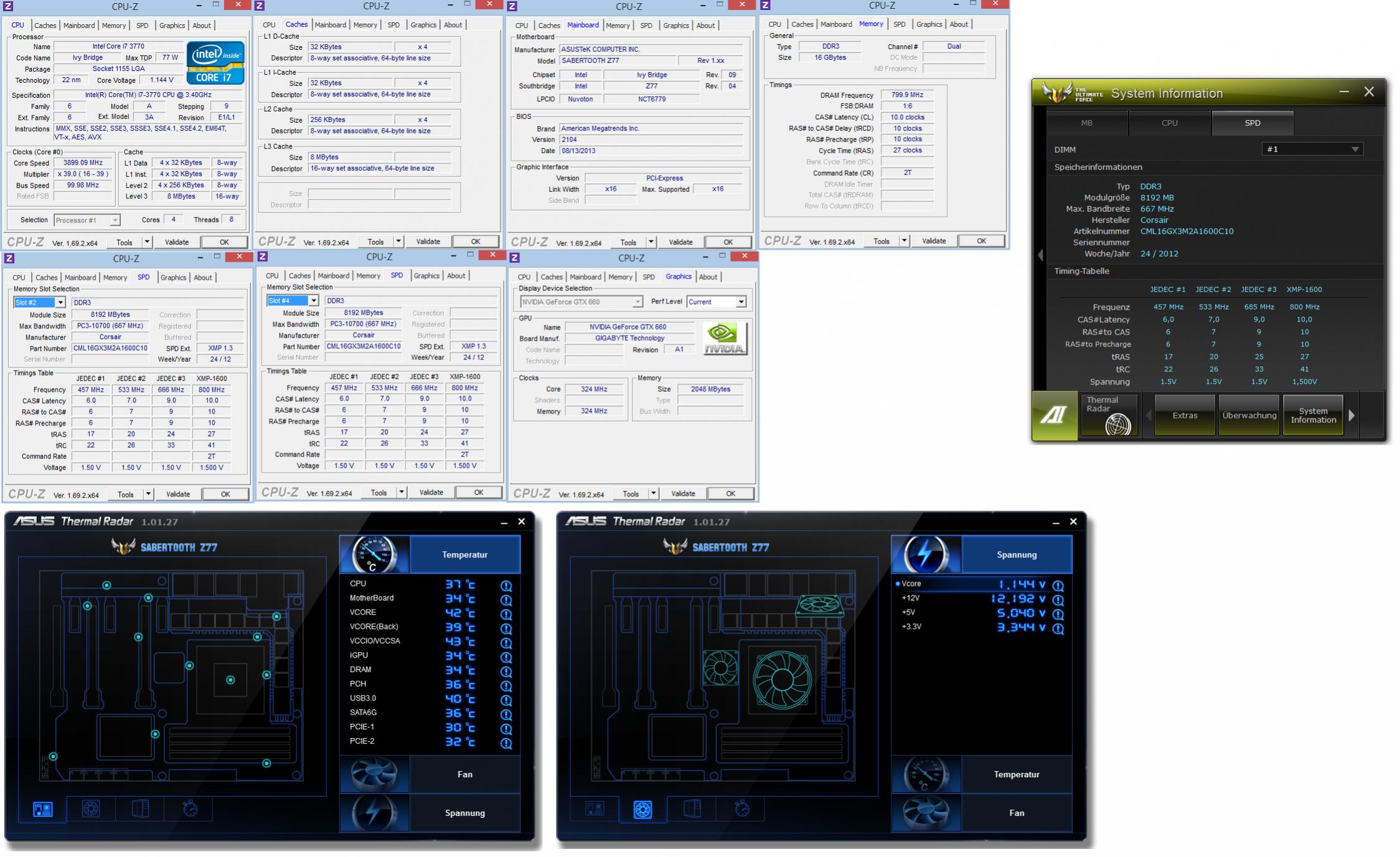Viewport: 1400px width, 857px height.
Task: Click the large CPU fan graphic on Sabertooth diagram
Action: coord(782,681)
